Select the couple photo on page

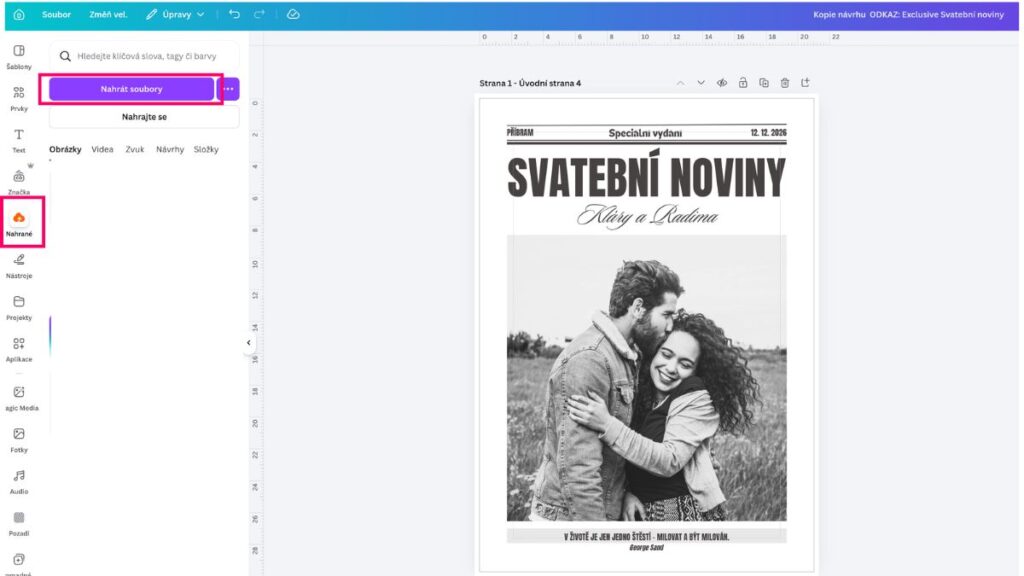click(647, 378)
